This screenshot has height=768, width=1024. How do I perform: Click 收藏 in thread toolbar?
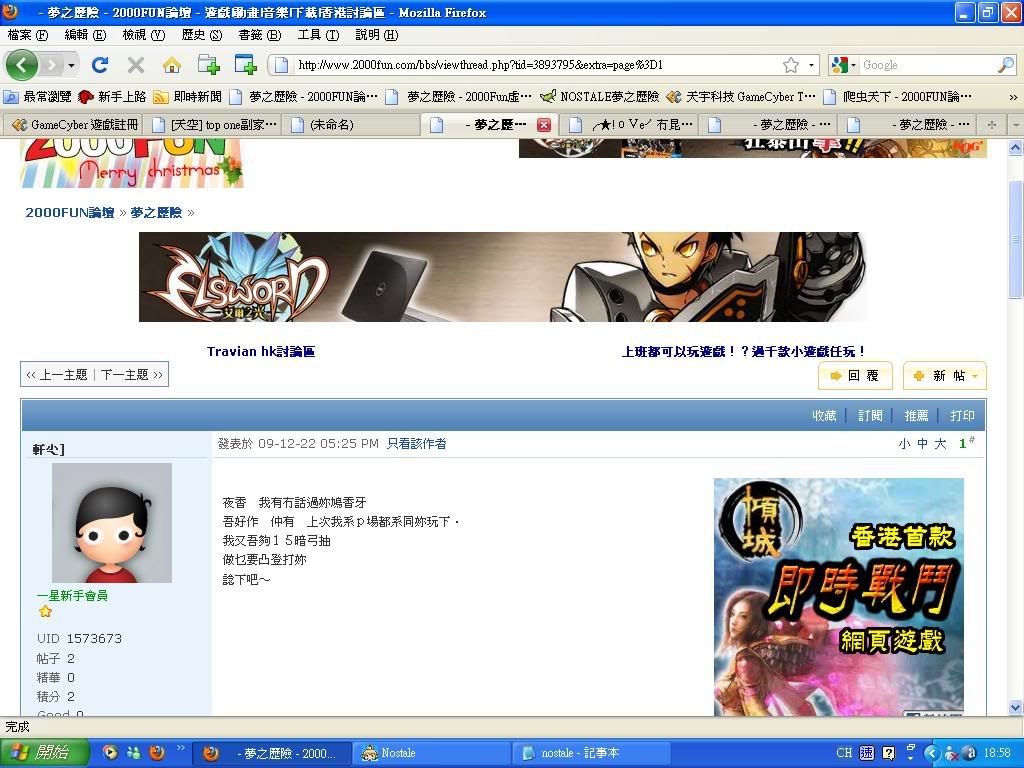click(824, 415)
